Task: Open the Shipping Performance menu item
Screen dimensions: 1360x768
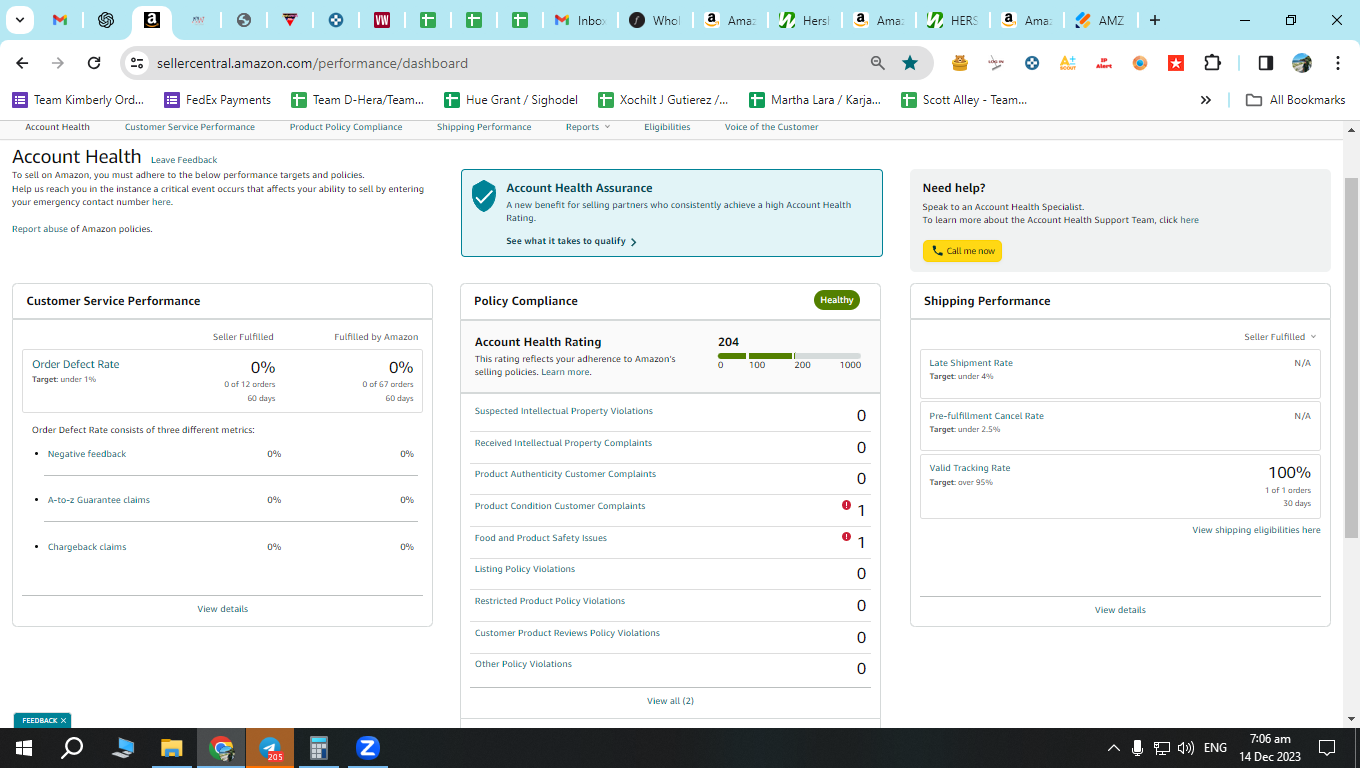Action: pos(484,127)
